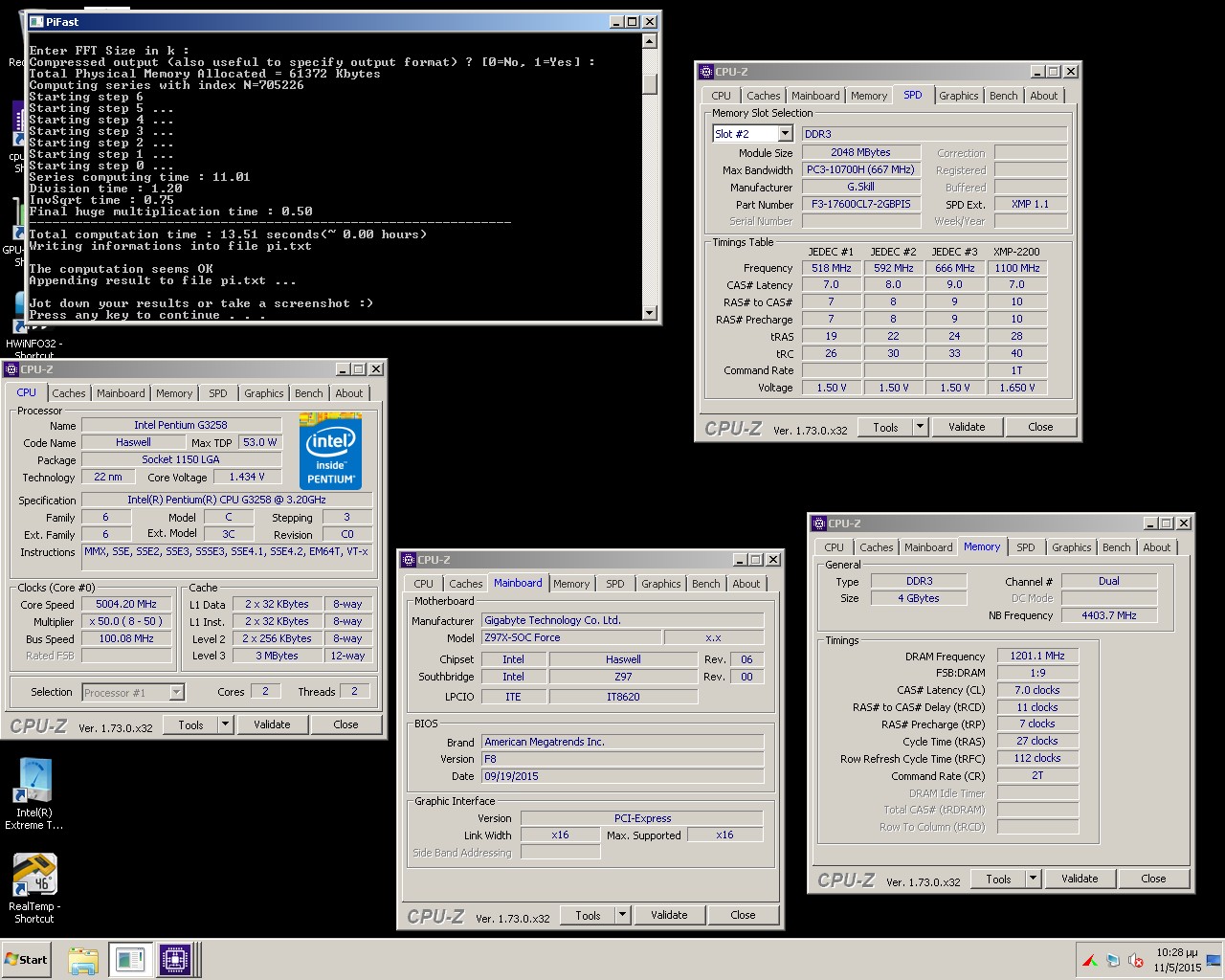Open the Tools dropdown arrow in the Memory window

(x=1033, y=879)
